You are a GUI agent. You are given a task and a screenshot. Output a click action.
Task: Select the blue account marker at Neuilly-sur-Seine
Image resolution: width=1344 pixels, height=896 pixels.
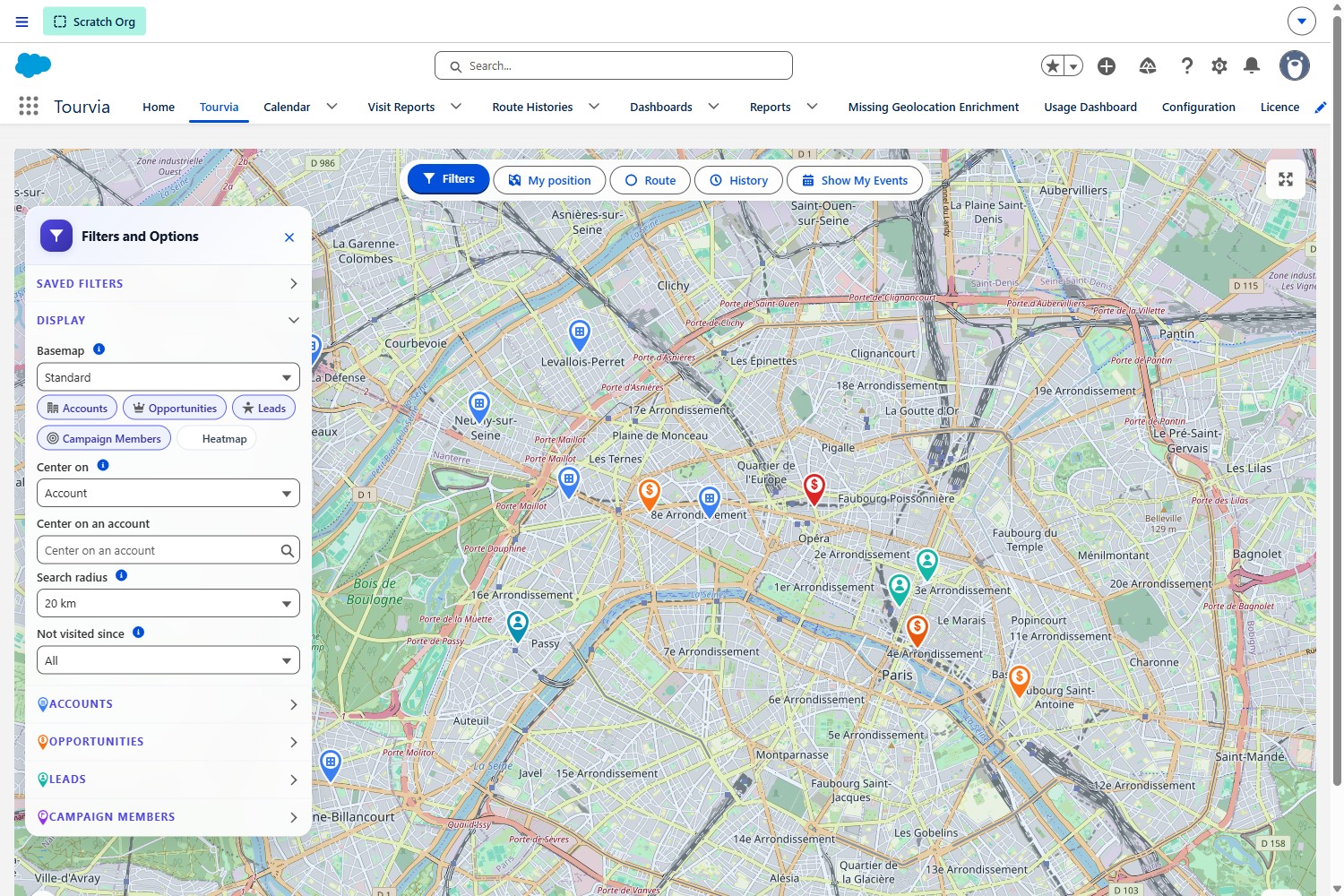[x=479, y=407]
